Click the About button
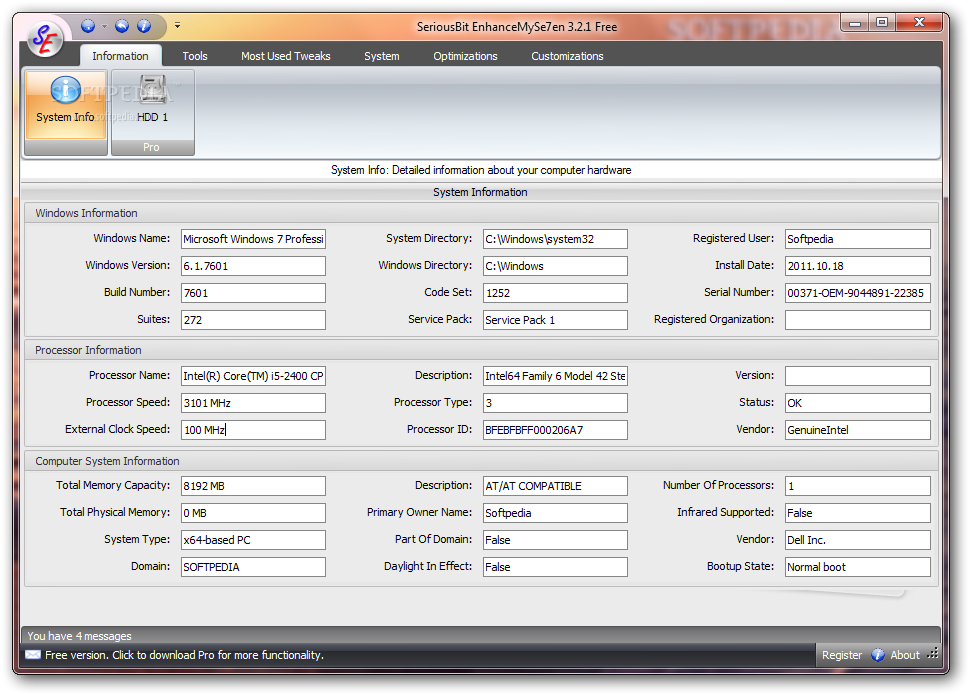This screenshot has width=970, height=695. (x=905, y=655)
